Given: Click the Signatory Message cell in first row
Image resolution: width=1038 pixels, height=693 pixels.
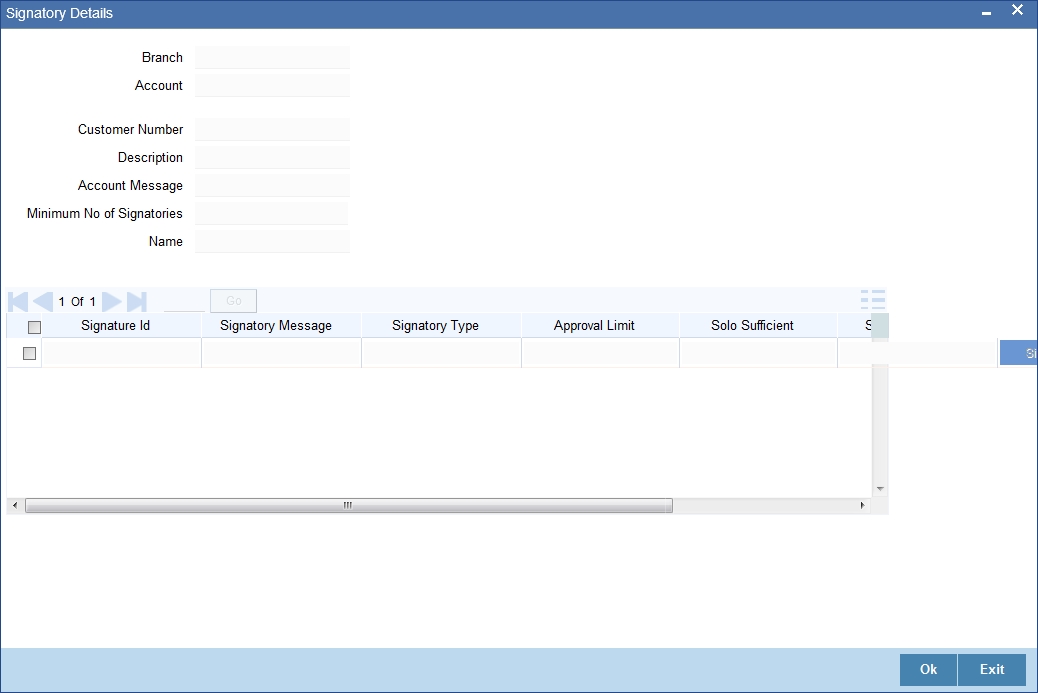Looking at the screenshot, I should (x=281, y=353).
